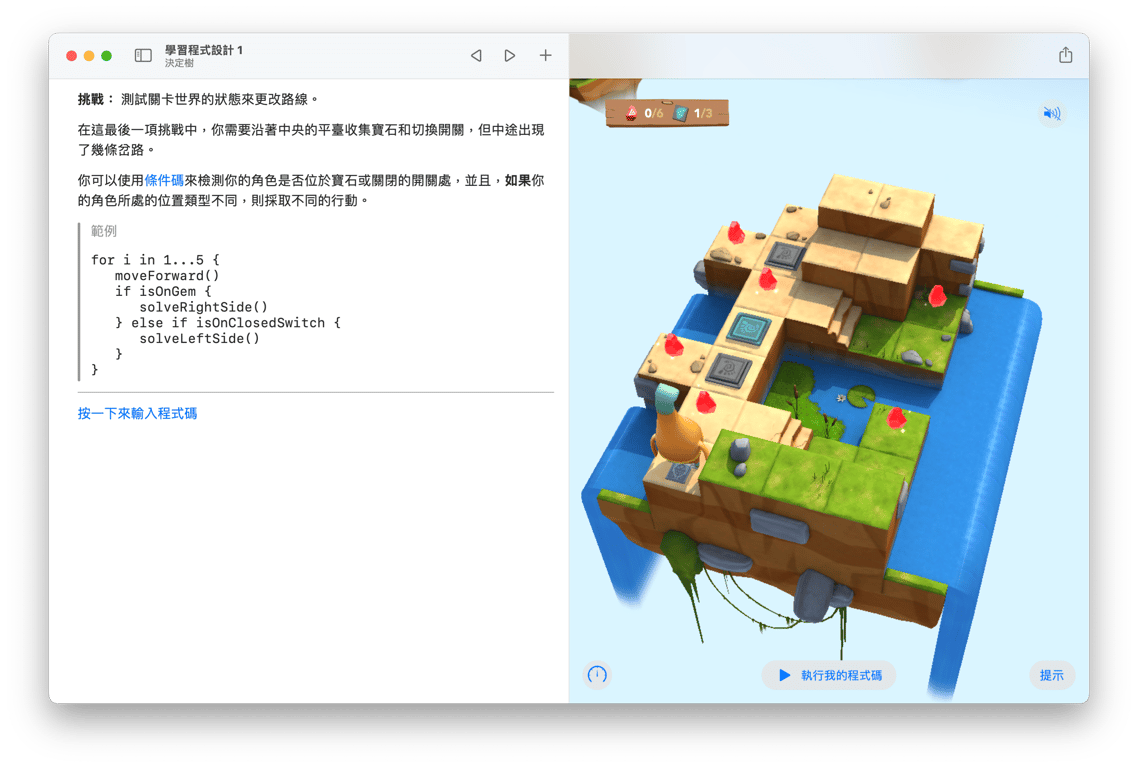Viewport: 1138px width, 768px height.
Task: Go to the previous page arrow
Action: 476,55
